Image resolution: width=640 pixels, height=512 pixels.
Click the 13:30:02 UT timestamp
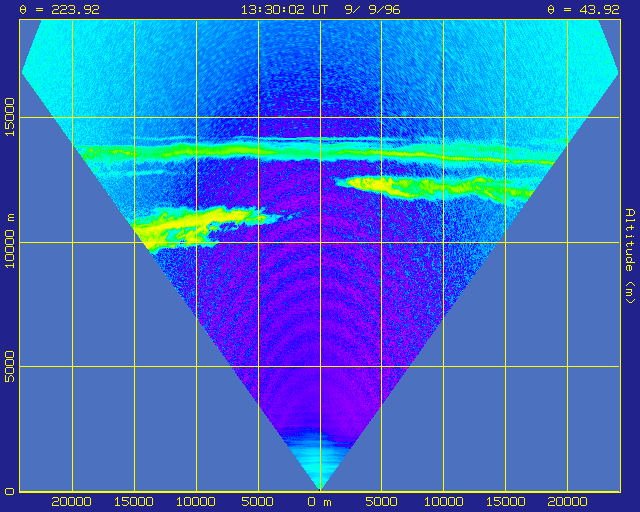(284, 10)
